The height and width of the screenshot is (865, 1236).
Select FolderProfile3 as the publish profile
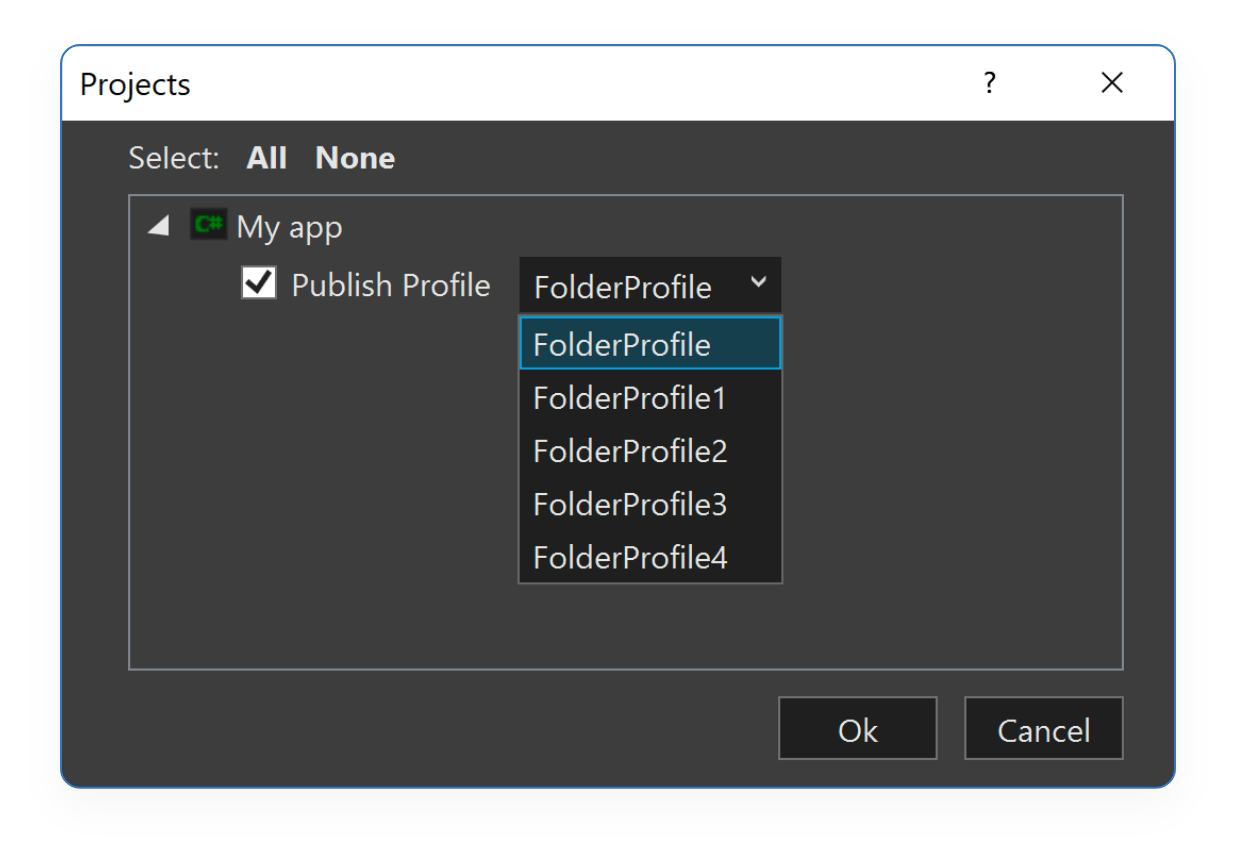627,504
